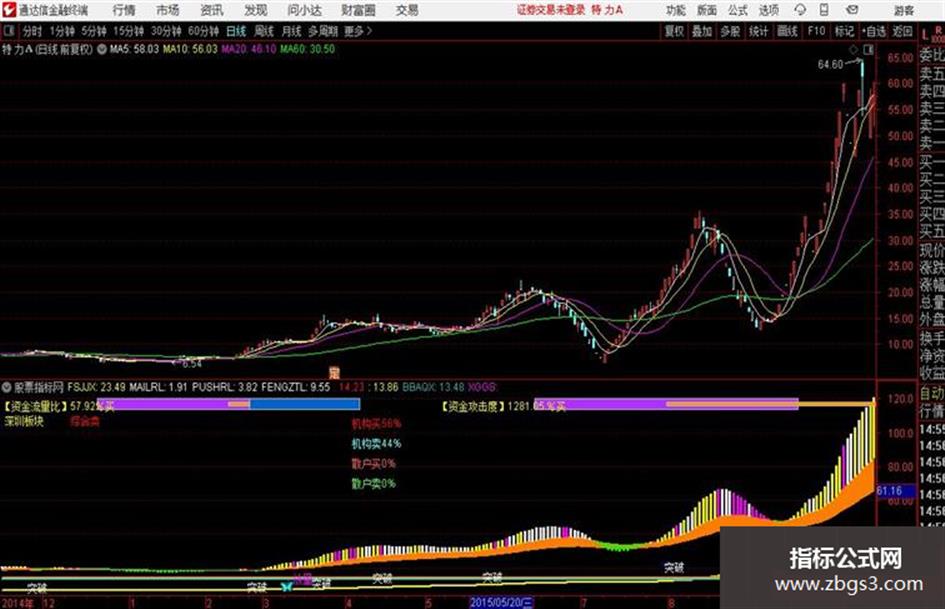Toggle the panel icon left of 分时
This screenshot has width=945, height=609.
(9, 30)
